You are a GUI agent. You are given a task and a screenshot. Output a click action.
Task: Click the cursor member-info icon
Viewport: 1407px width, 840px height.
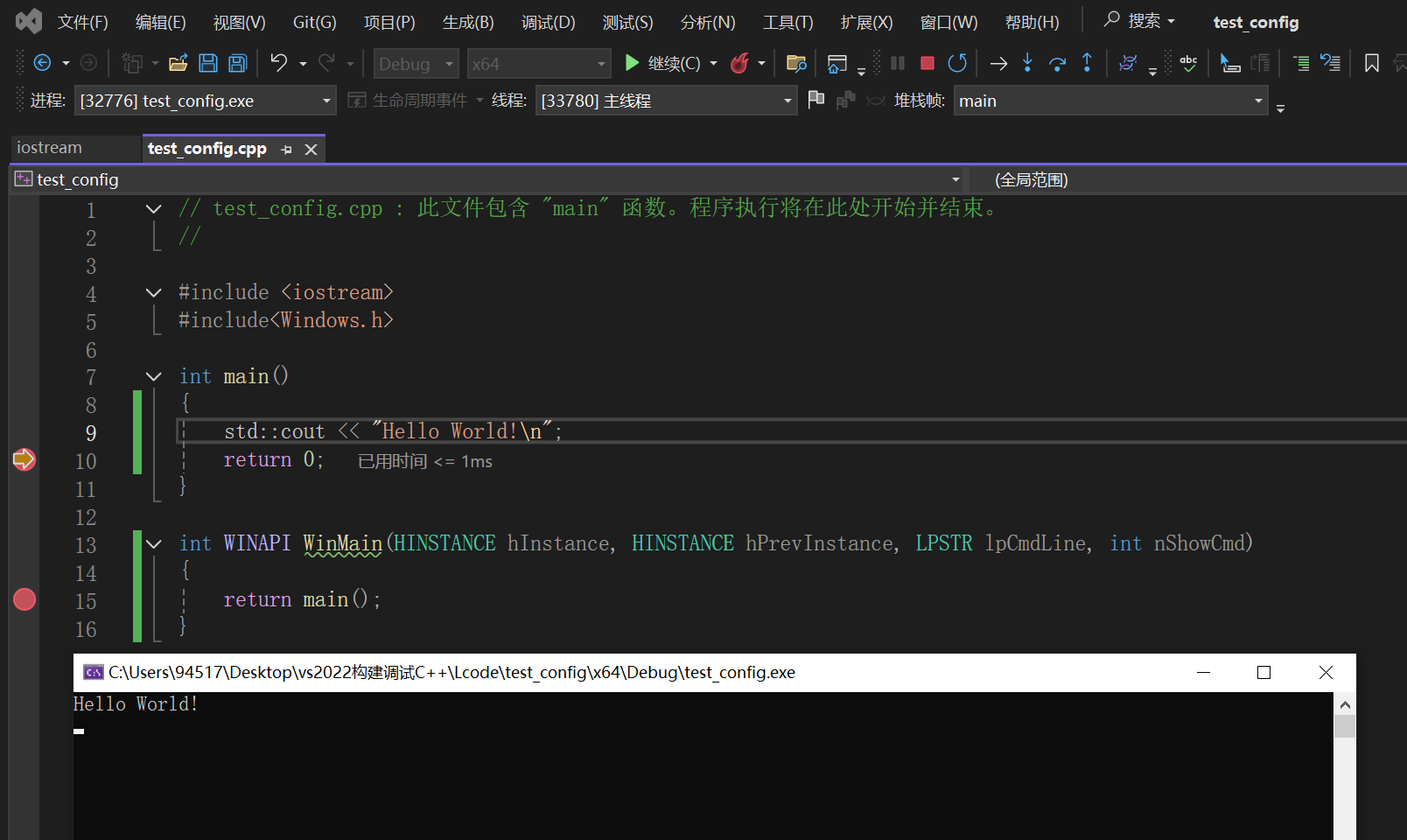1230,63
